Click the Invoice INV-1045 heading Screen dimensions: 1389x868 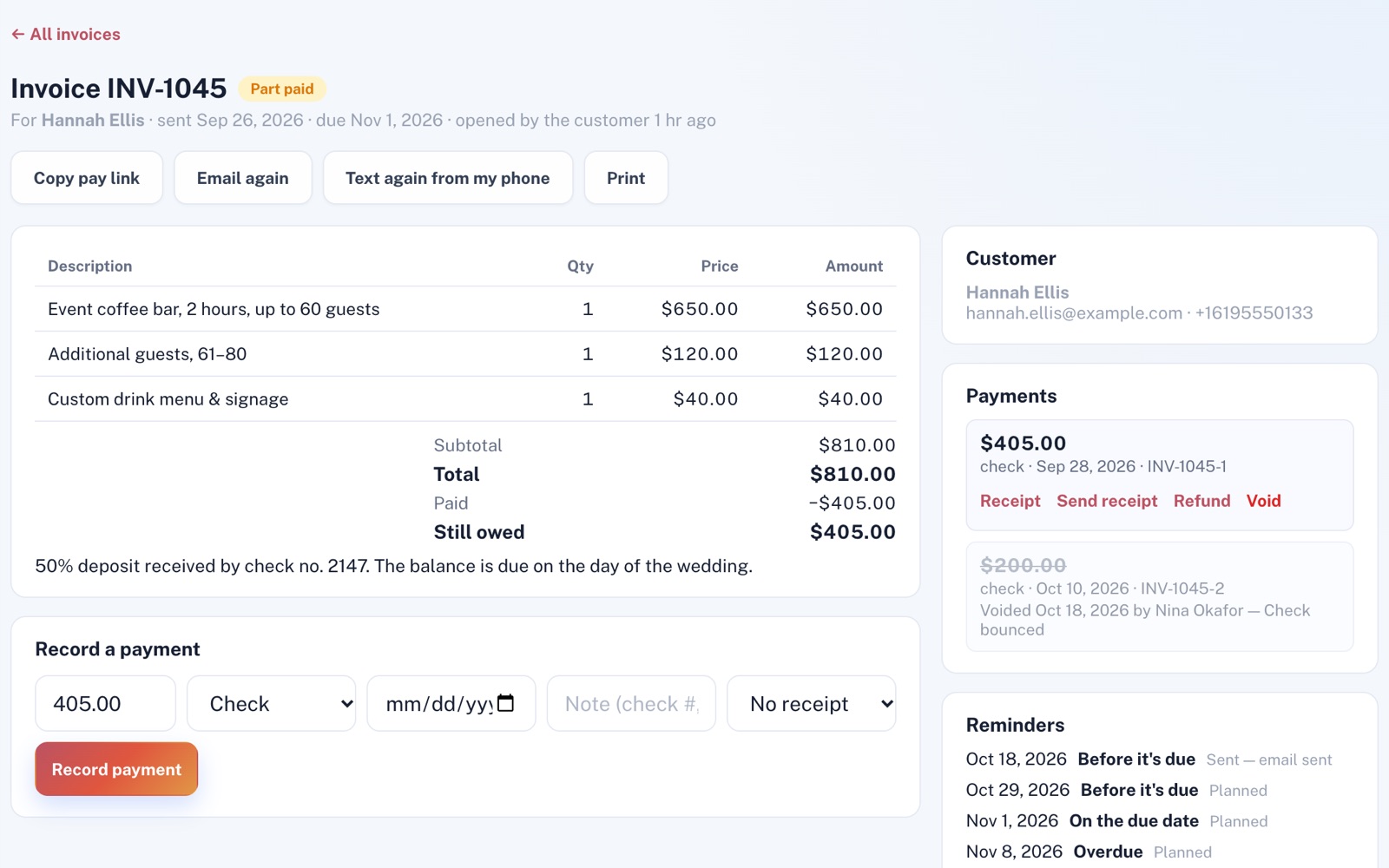pyautogui.click(x=119, y=89)
